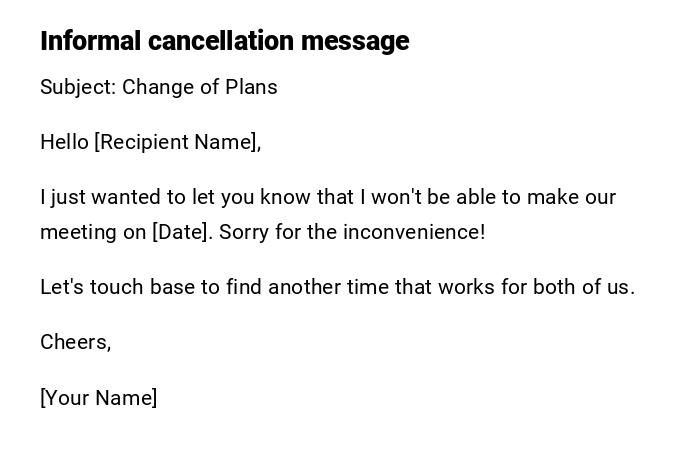
Task: Click the word "Subject:" in the subject line
Action: pyautogui.click(x=78, y=87)
